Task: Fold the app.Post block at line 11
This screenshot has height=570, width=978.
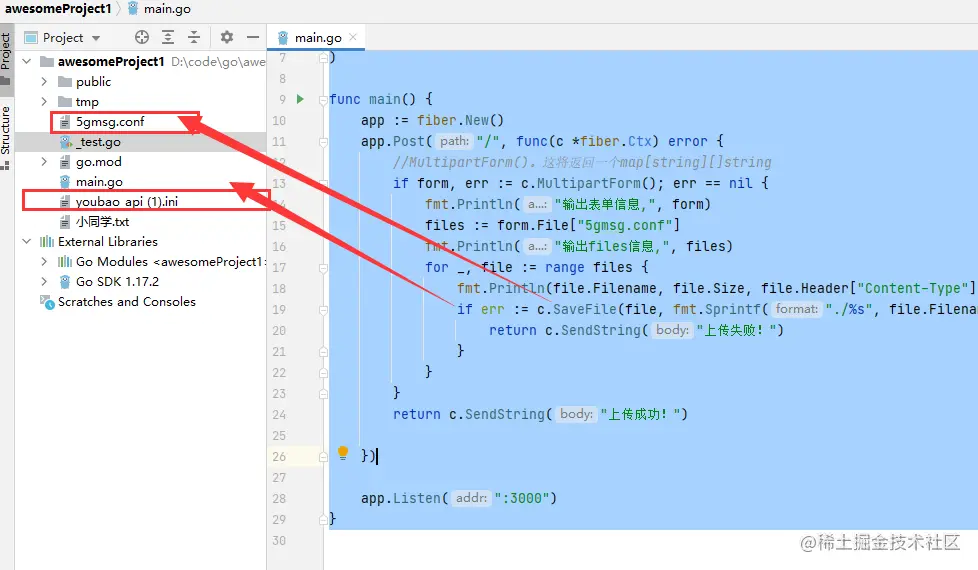Action: [323, 142]
